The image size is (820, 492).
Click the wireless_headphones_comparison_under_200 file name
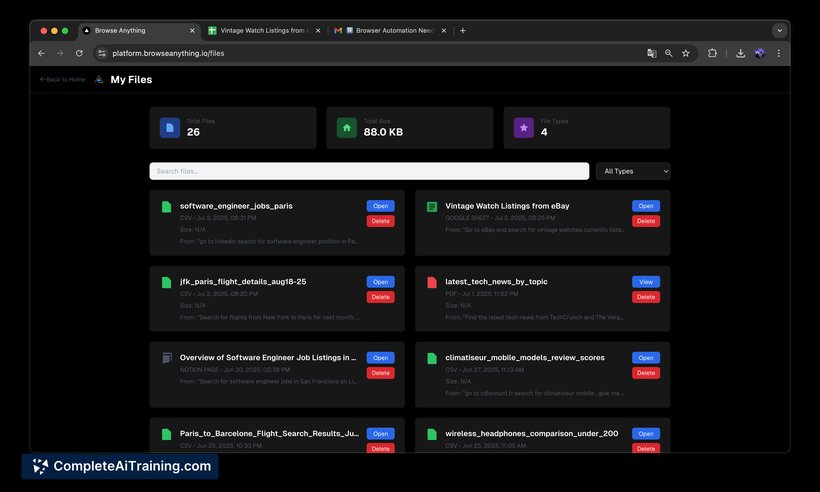click(531, 433)
